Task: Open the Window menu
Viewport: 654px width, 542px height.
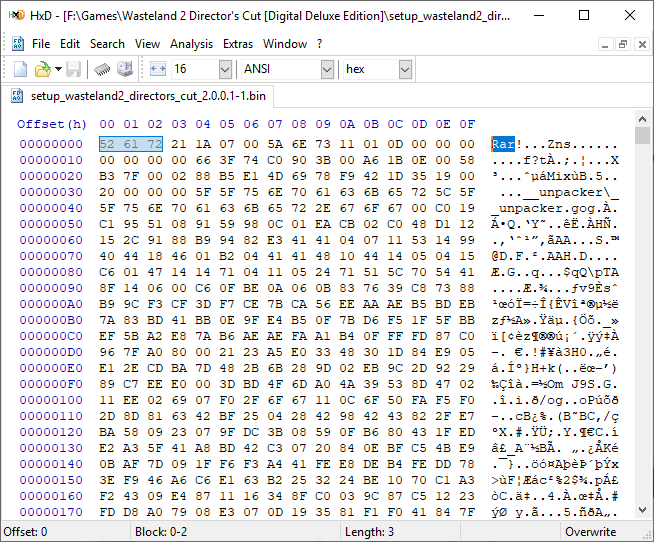Action: point(284,44)
